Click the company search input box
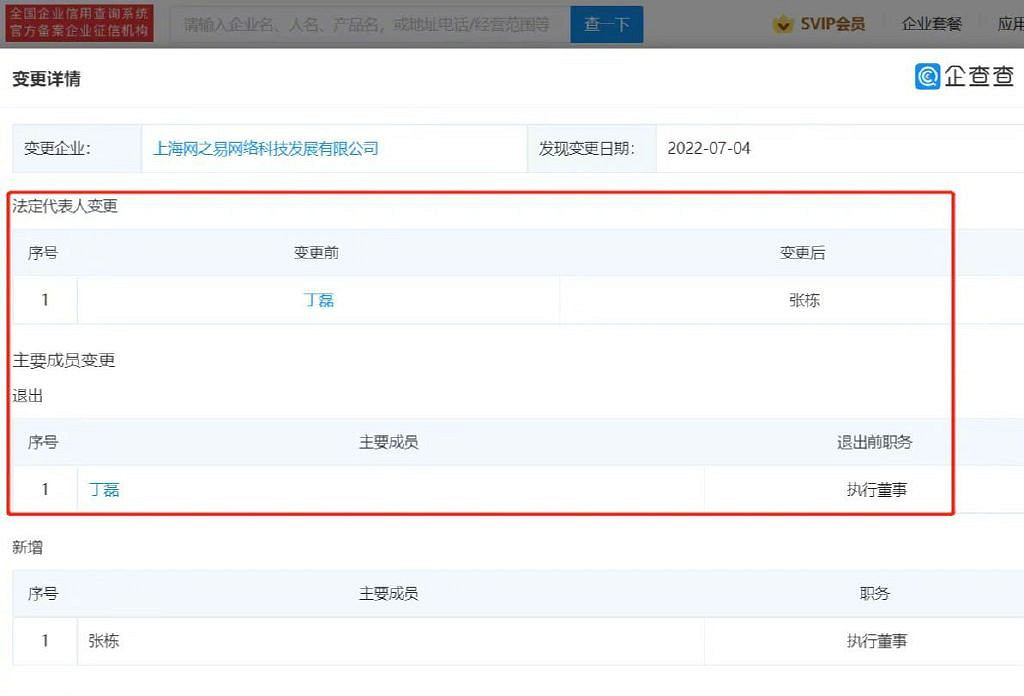1024x696 pixels. pos(370,24)
